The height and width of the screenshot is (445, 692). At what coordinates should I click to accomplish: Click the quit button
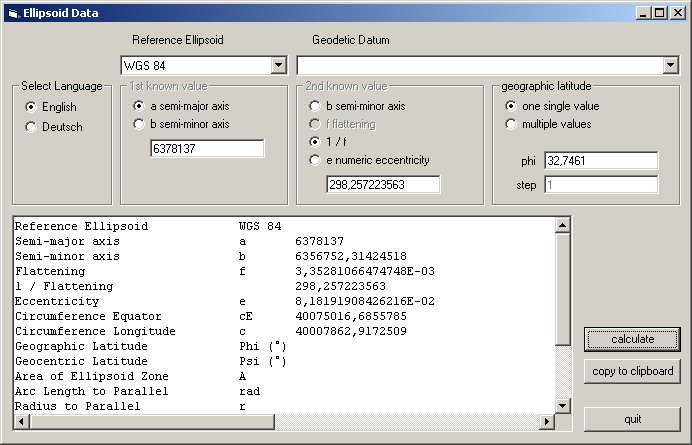pyautogui.click(x=632, y=419)
